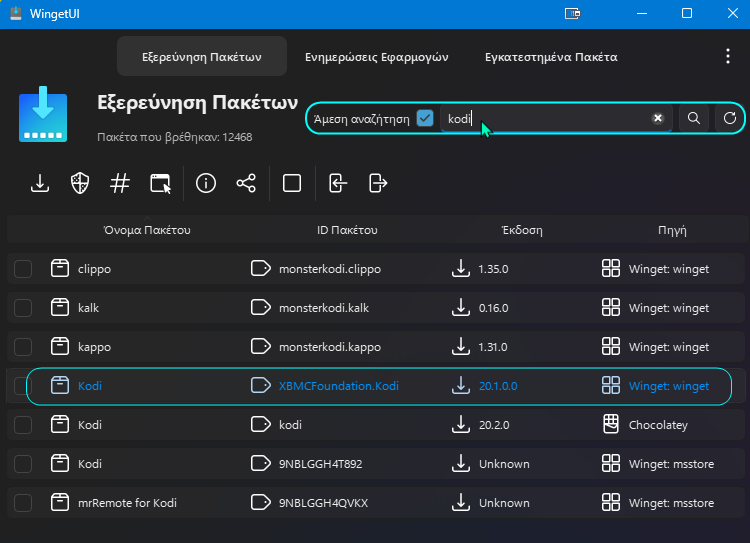Check the XBMCFoundation.Kodi row checkbox
Screen dimensions: 750x543
[x=22, y=386]
